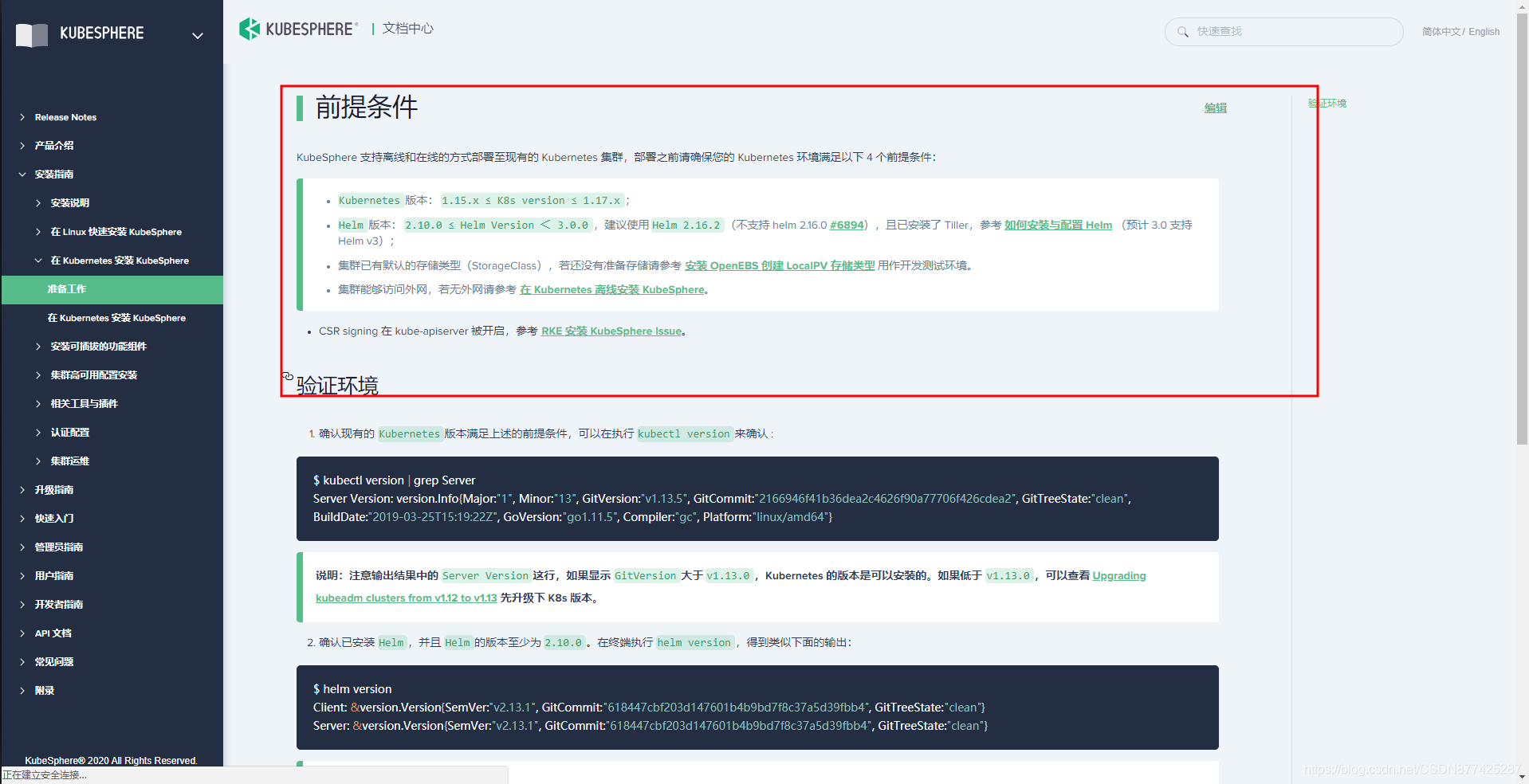Open 在 Kubernetes 离线安装 KubeSphere link
This screenshot has width=1529, height=784.
[612, 290]
